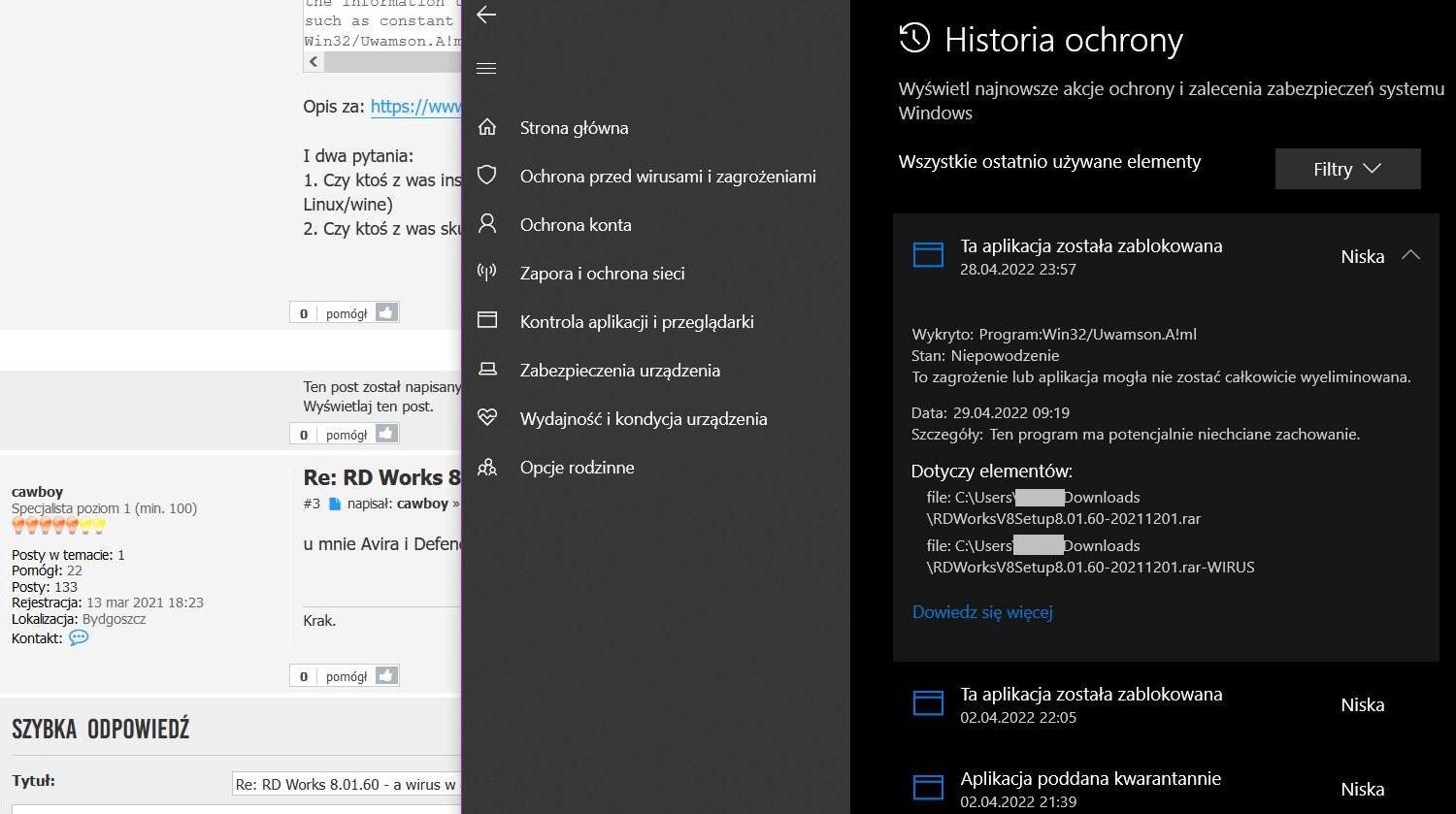Click the file path ending with rar-WIRUS
1456x814 pixels.
click(1091, 556)
